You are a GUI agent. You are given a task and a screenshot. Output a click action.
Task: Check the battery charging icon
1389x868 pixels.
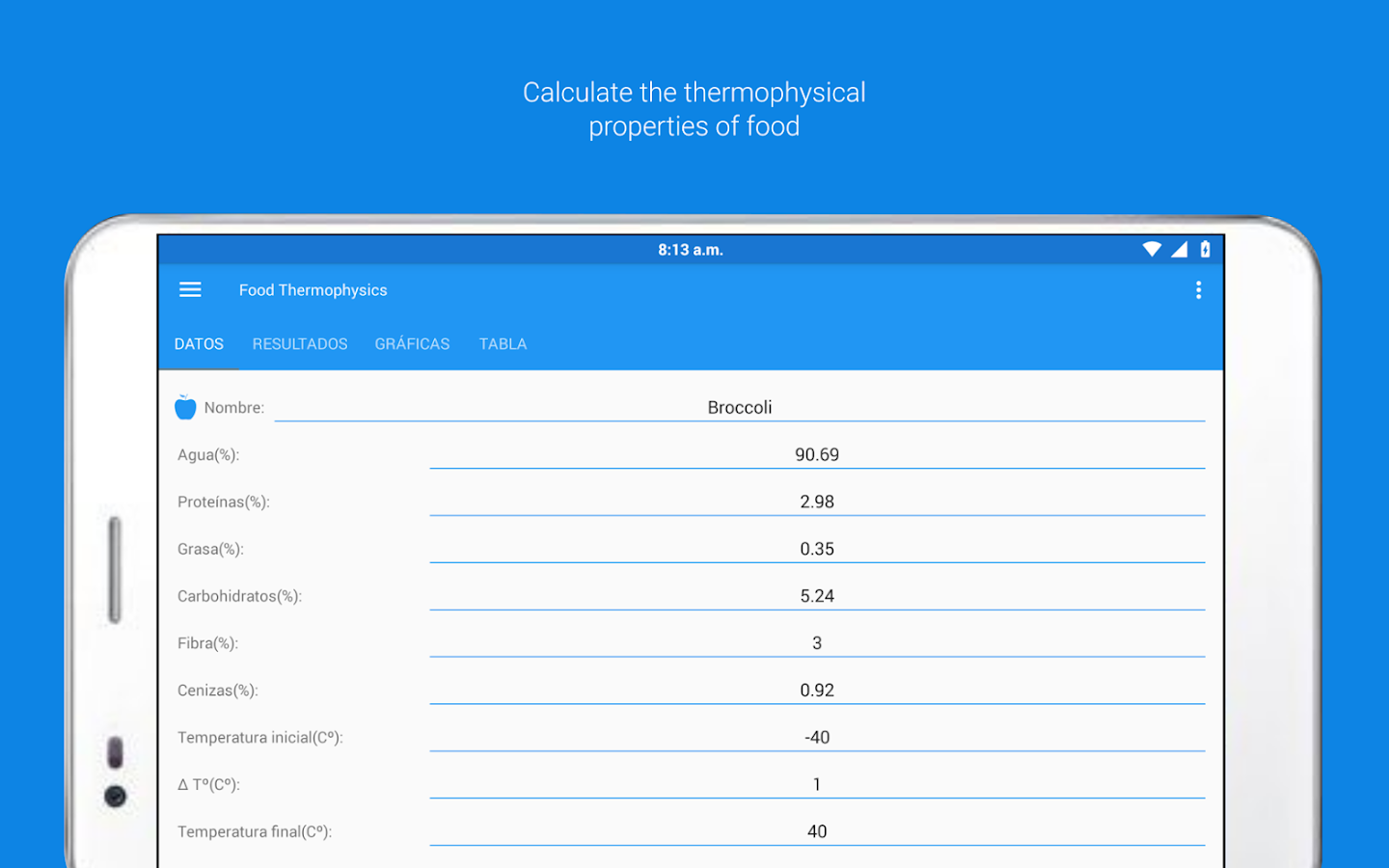coord(1205,249)
